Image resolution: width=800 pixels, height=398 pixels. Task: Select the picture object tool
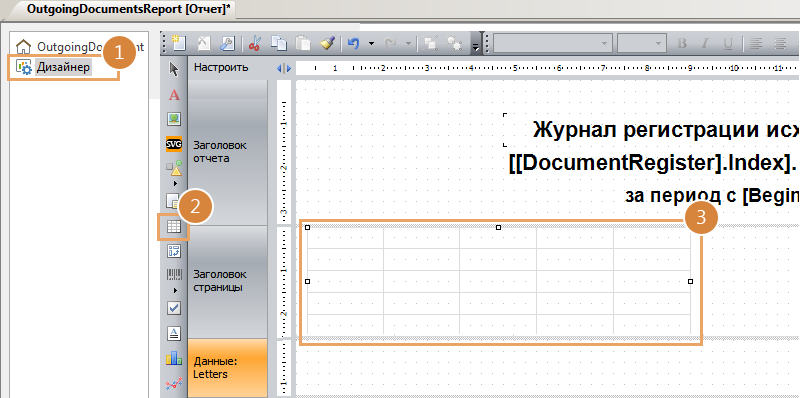point(174,119)
